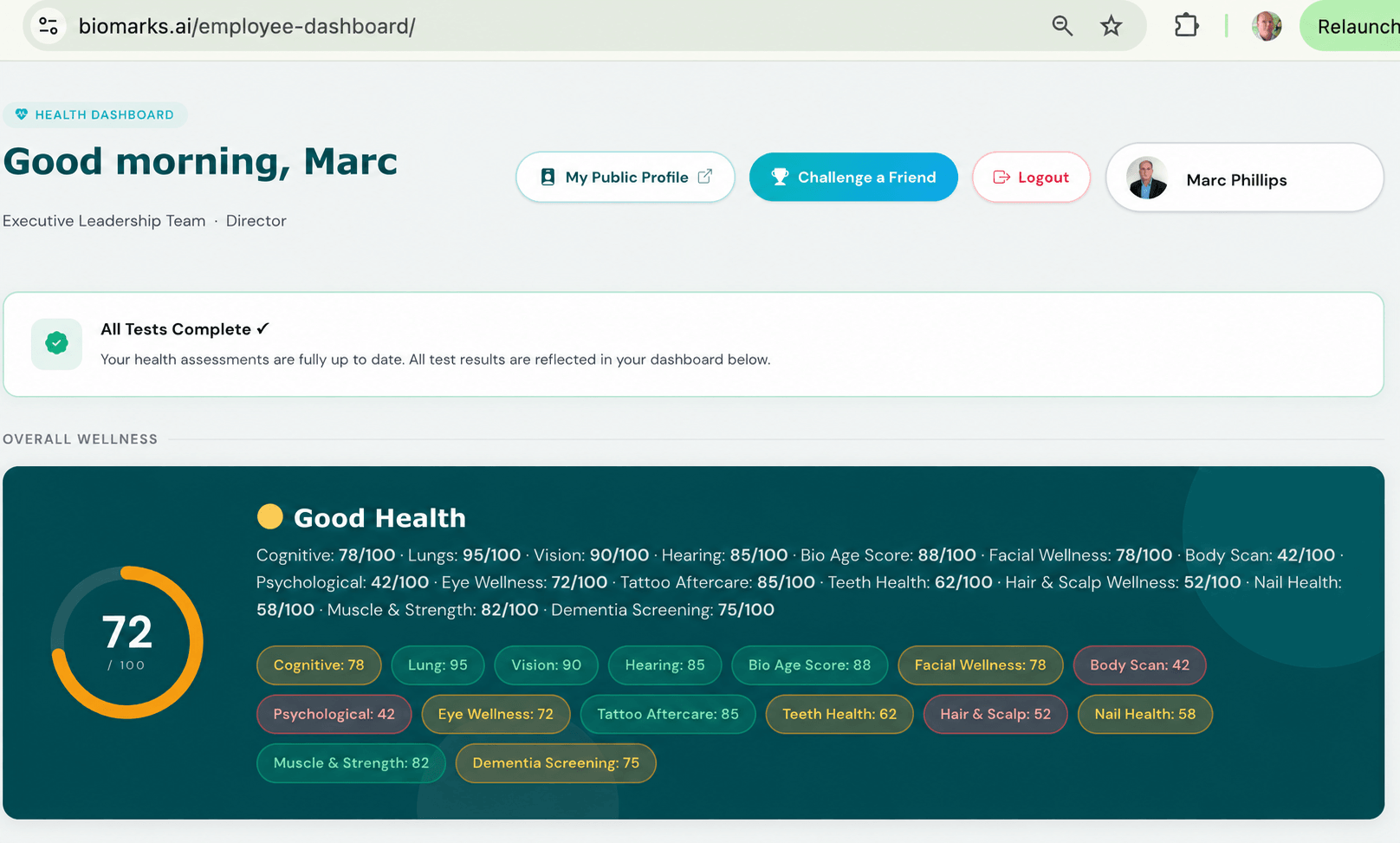The height and width of the screenshot is (843, 1400).
Task: Select the Eye Wellness: 72 chip
Action: pyautogui.click(x=496, y=714)
